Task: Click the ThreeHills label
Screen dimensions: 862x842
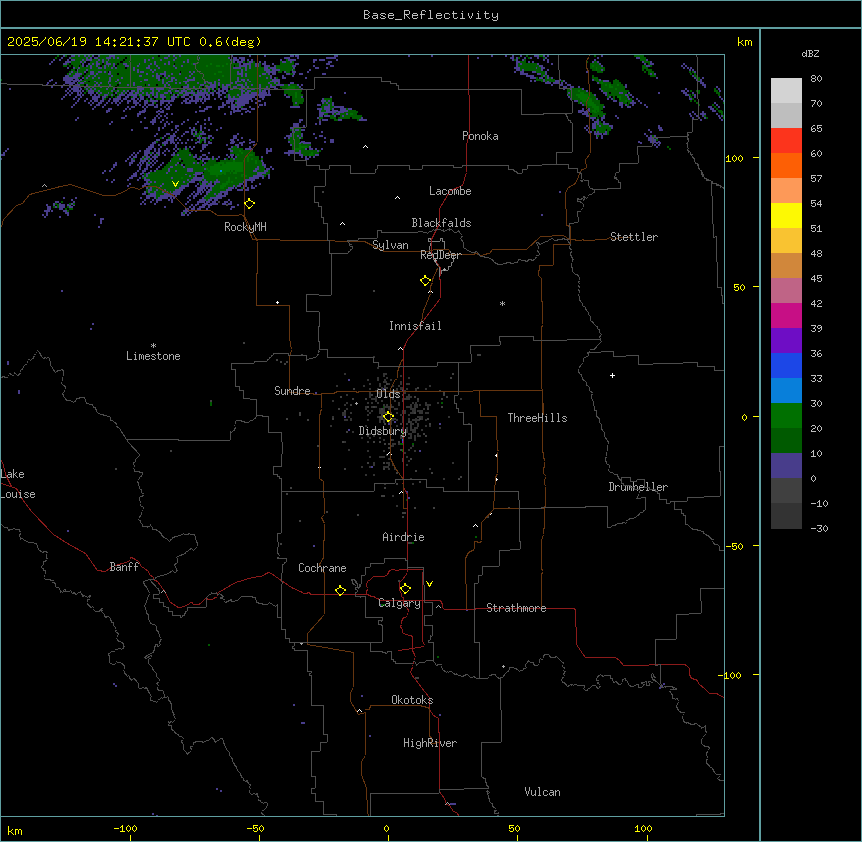Action: pos(537,418)
